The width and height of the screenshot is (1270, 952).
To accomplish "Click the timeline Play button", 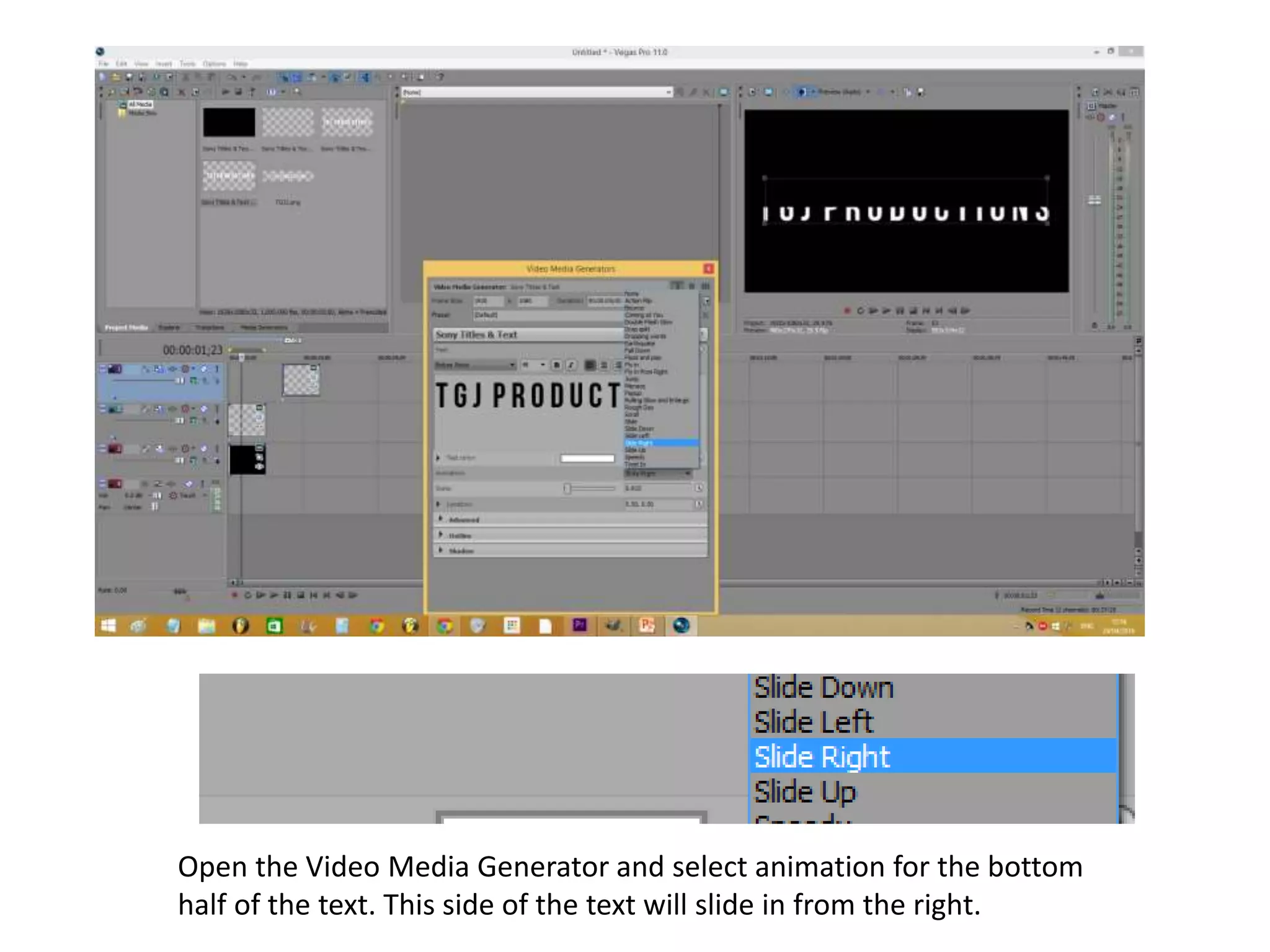I will click(x=273, y=595).
